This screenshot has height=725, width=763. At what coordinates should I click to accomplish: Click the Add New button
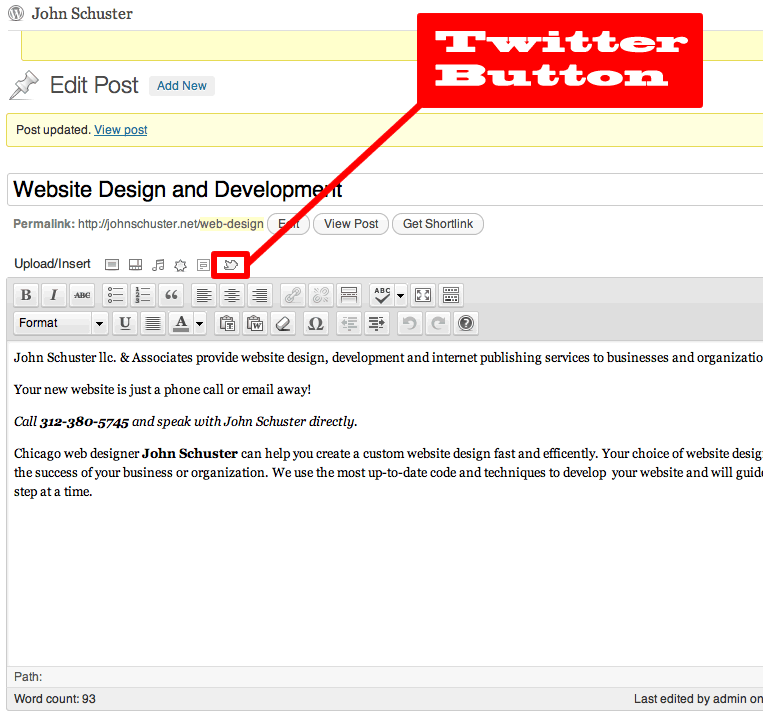(x=182, y=86)
